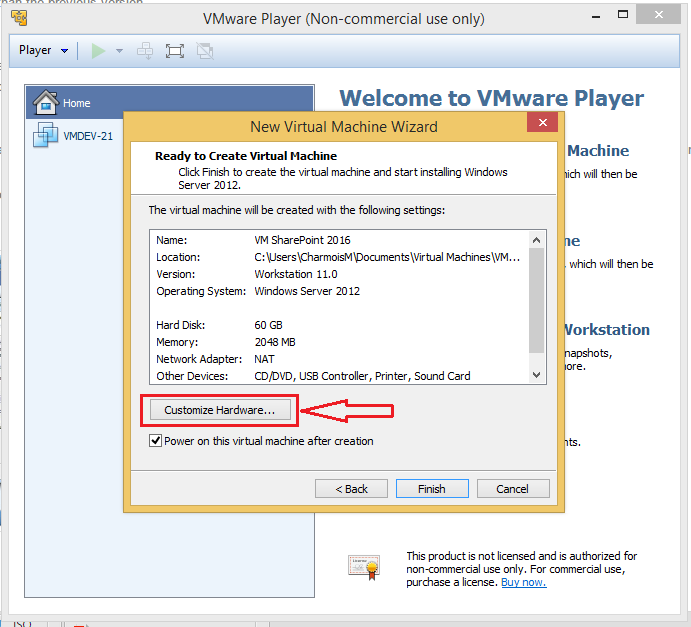
Task: Click the 60 GB hard disk value
Action: point(268,325)
